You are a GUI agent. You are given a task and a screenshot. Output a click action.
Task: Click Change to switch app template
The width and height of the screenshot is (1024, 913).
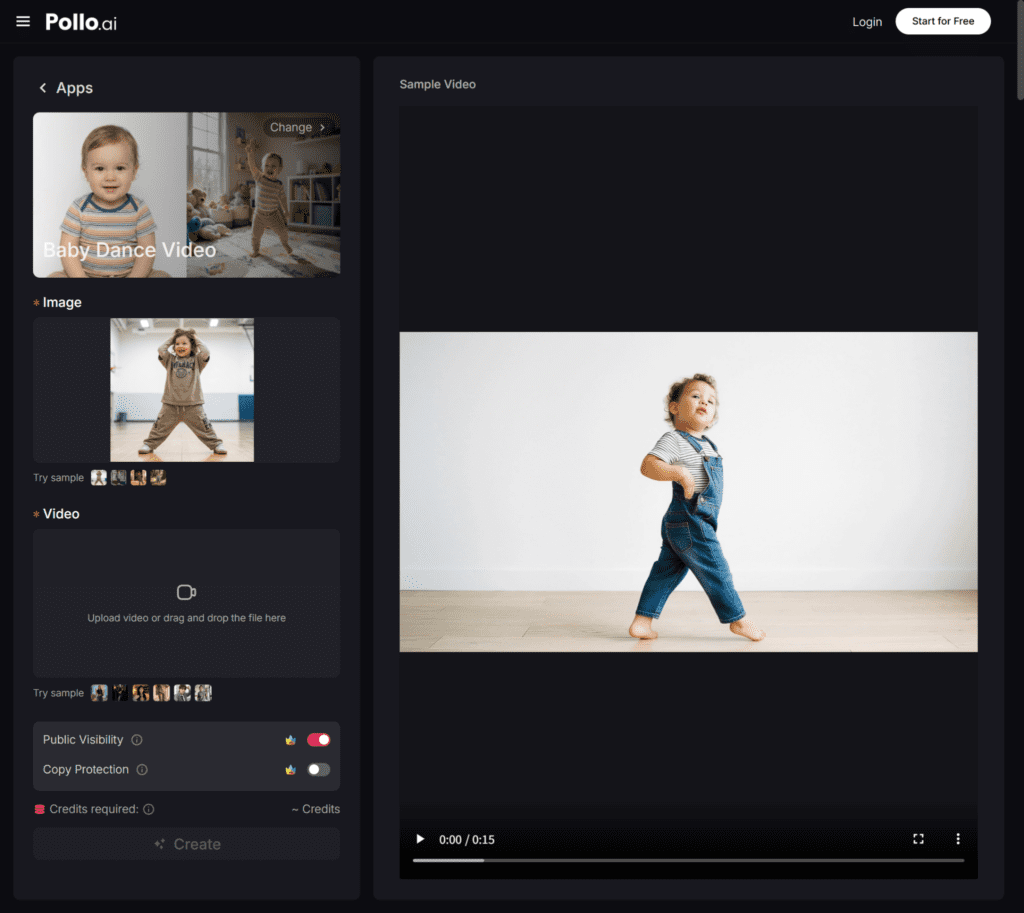297,127
